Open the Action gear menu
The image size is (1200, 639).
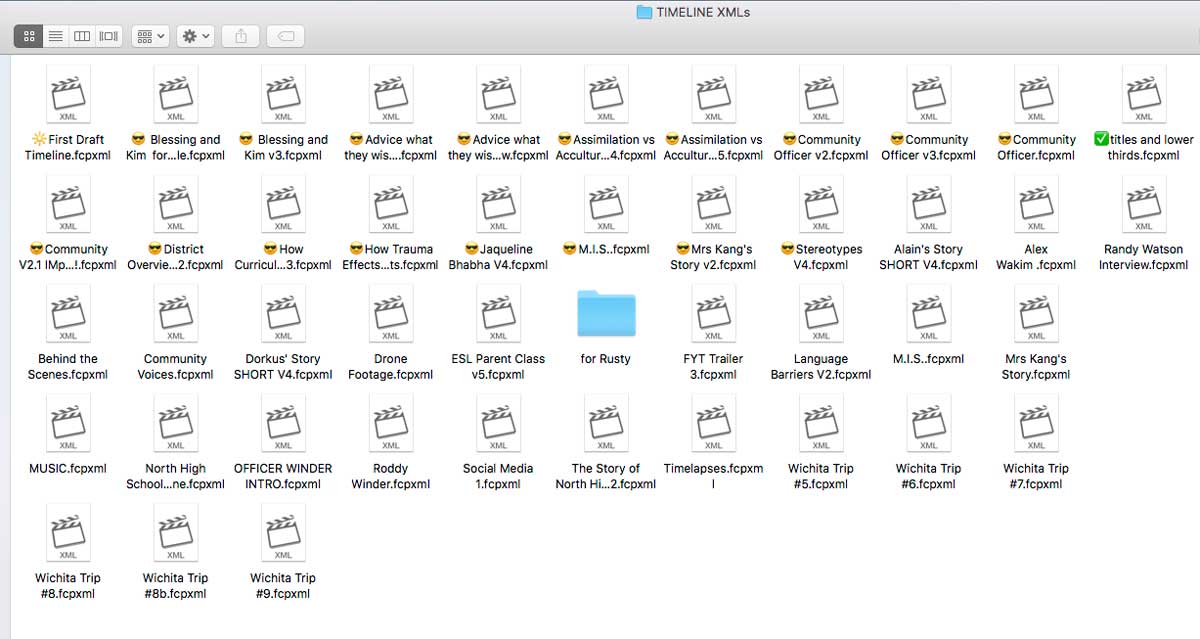click(195, 36)
